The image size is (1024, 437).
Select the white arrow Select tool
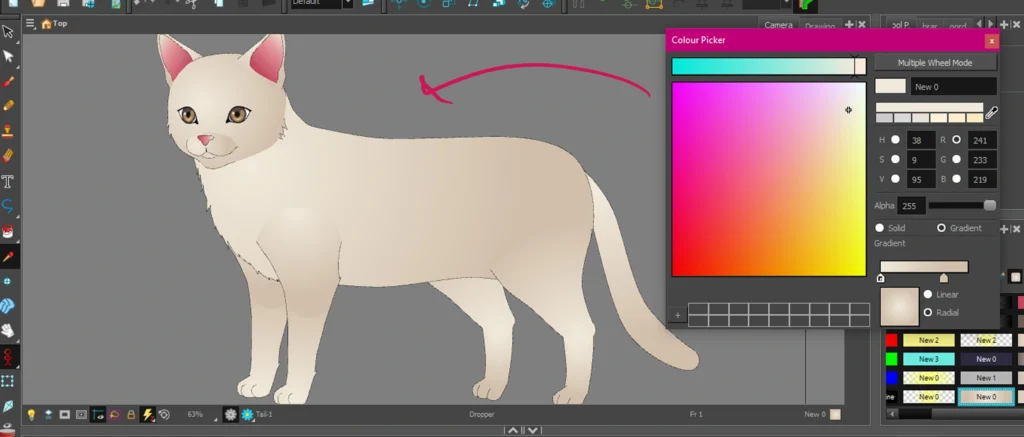tap(8, 57)
